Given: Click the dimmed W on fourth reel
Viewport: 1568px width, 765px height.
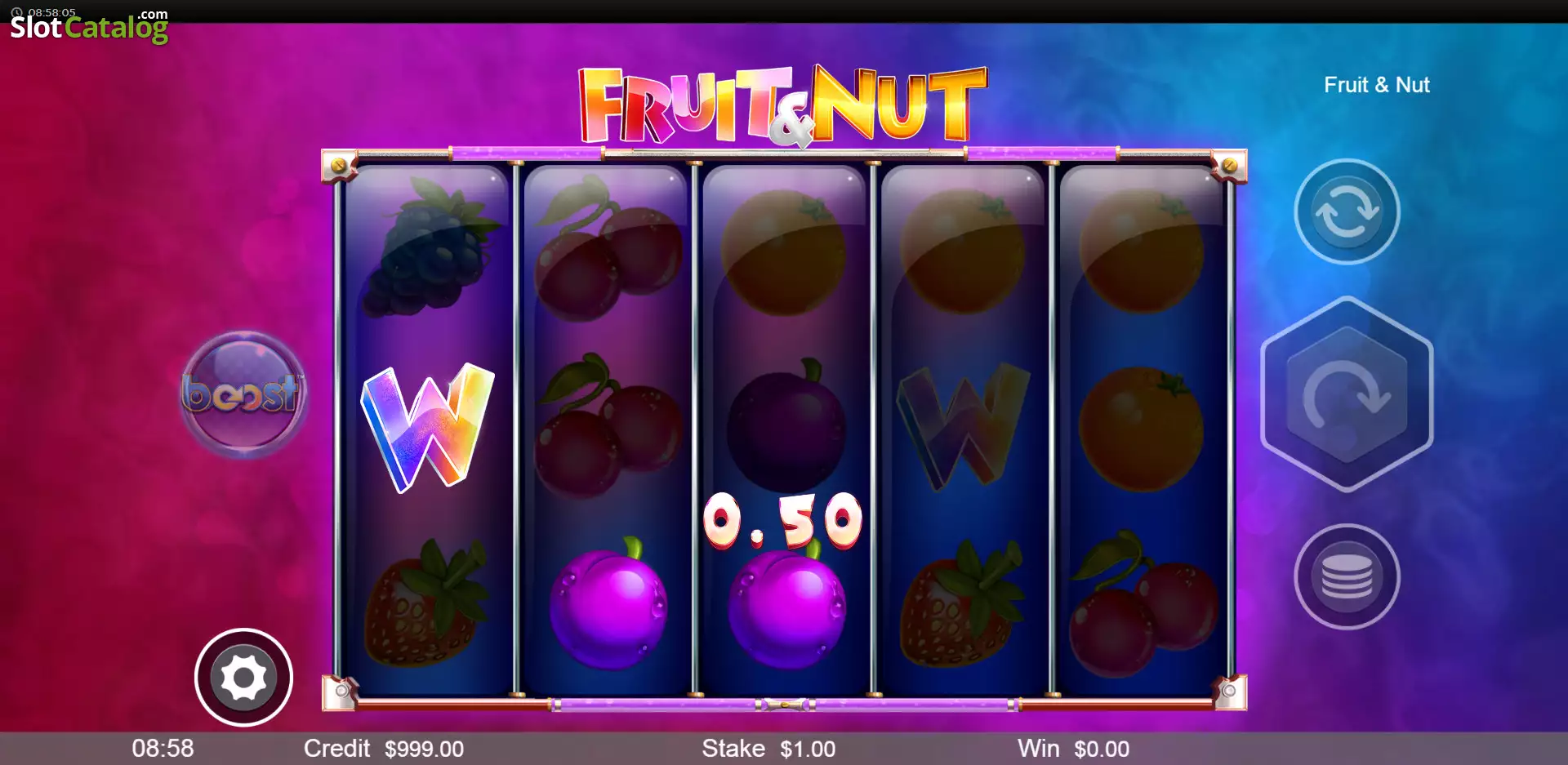Looking at the screenshot, I should (963, 426).
